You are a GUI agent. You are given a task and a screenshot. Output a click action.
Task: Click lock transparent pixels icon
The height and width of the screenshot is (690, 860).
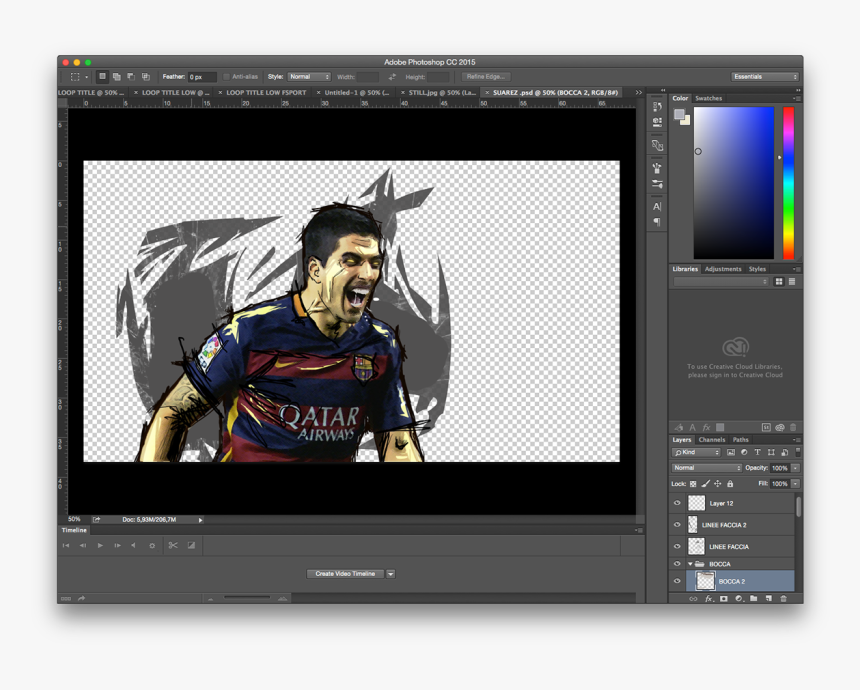pyautogui.click(x=693, y=484)
